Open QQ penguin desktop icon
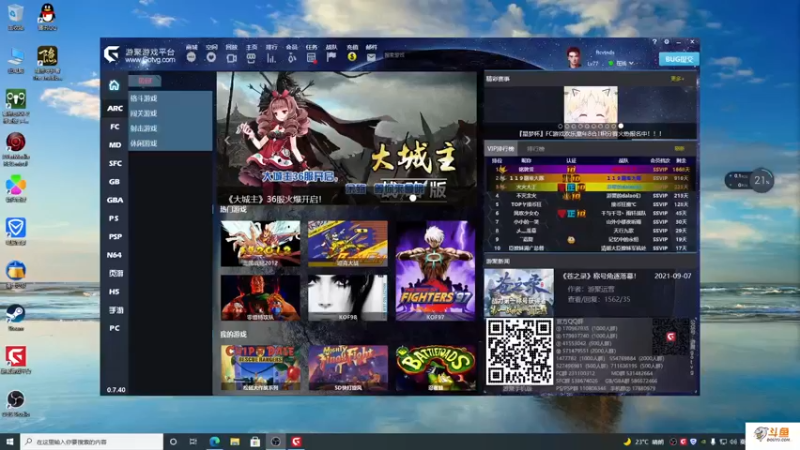This screenshot has width=800, height=450. pos(47,16)
